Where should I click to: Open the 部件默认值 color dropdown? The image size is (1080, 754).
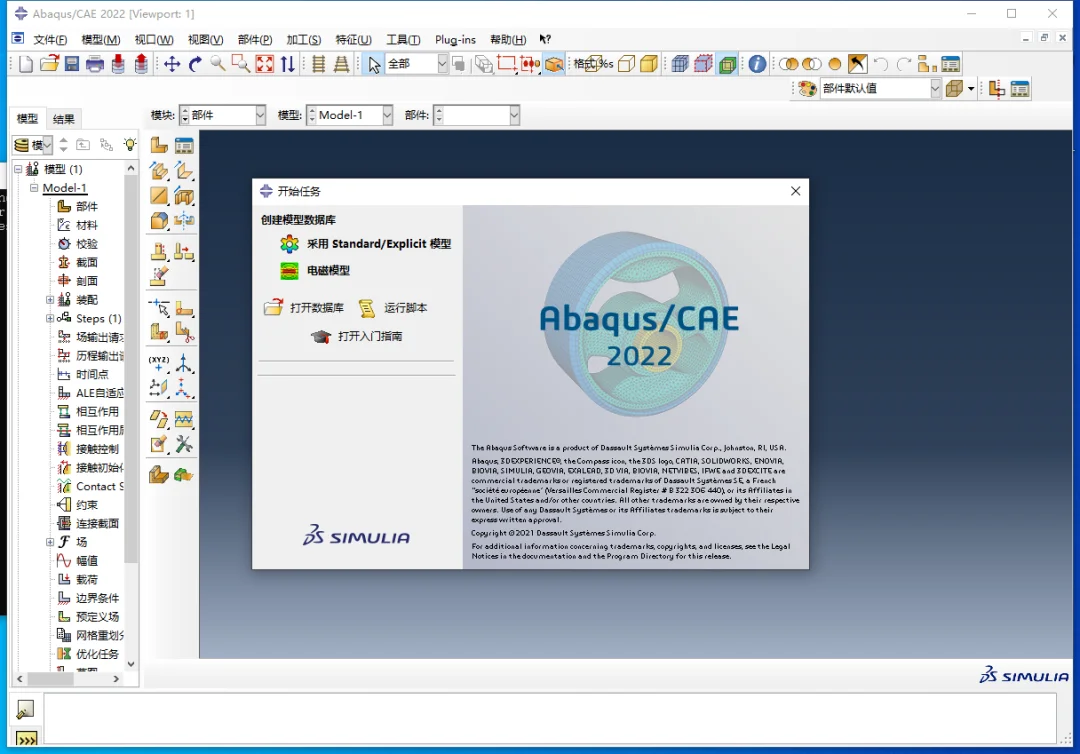(880, 88)
